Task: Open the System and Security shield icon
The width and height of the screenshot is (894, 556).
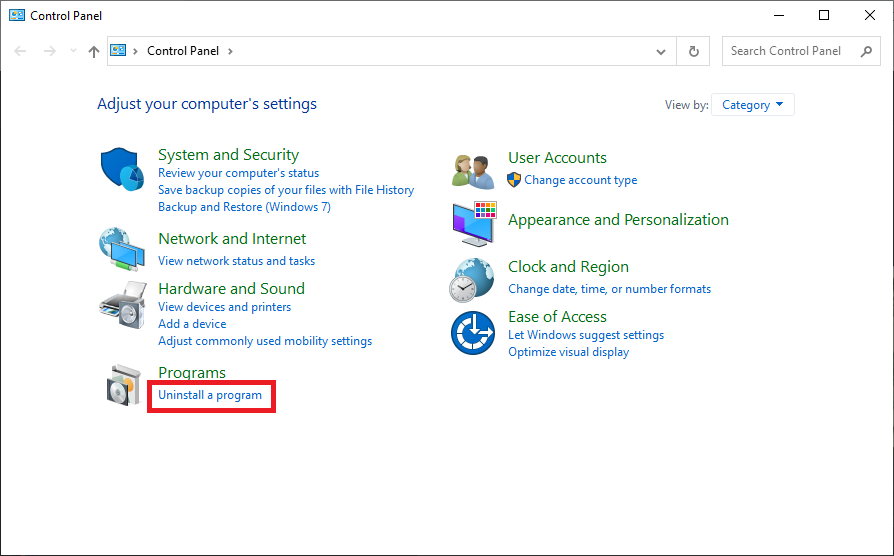Action: [x=122, y=169]
